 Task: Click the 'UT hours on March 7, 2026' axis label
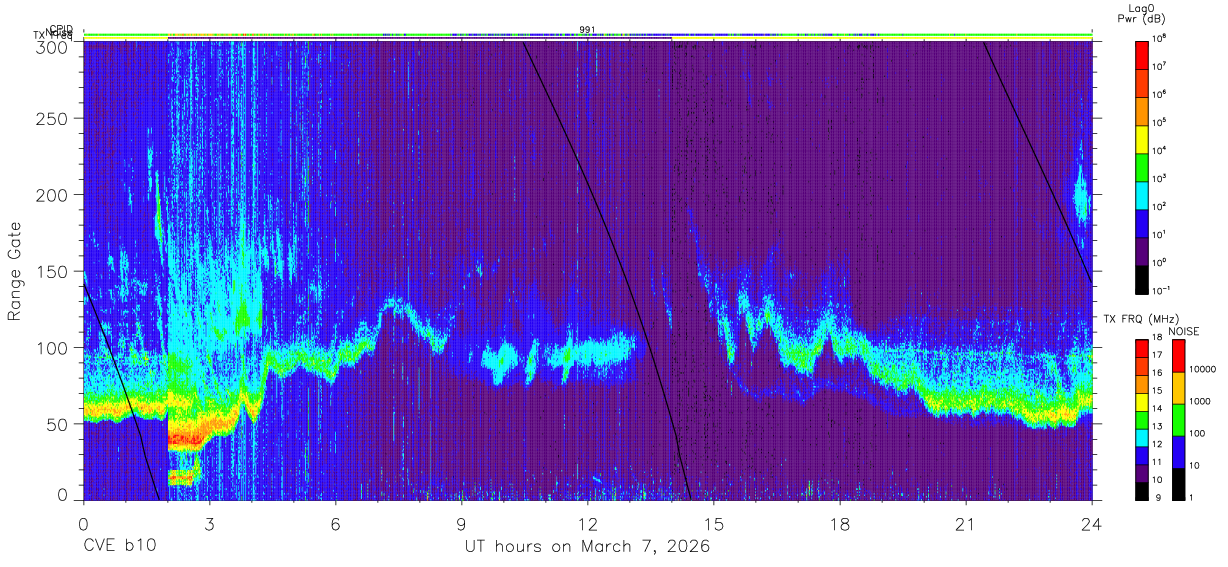(x=587, y=547)
